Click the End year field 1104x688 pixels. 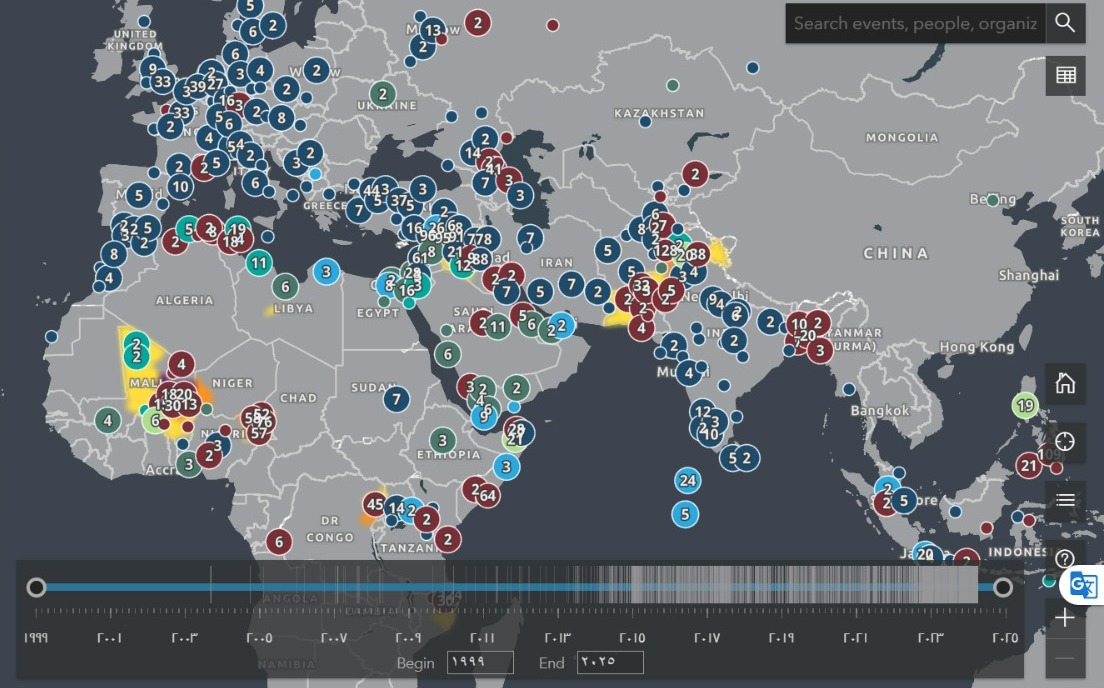click(x=609, y=662)
